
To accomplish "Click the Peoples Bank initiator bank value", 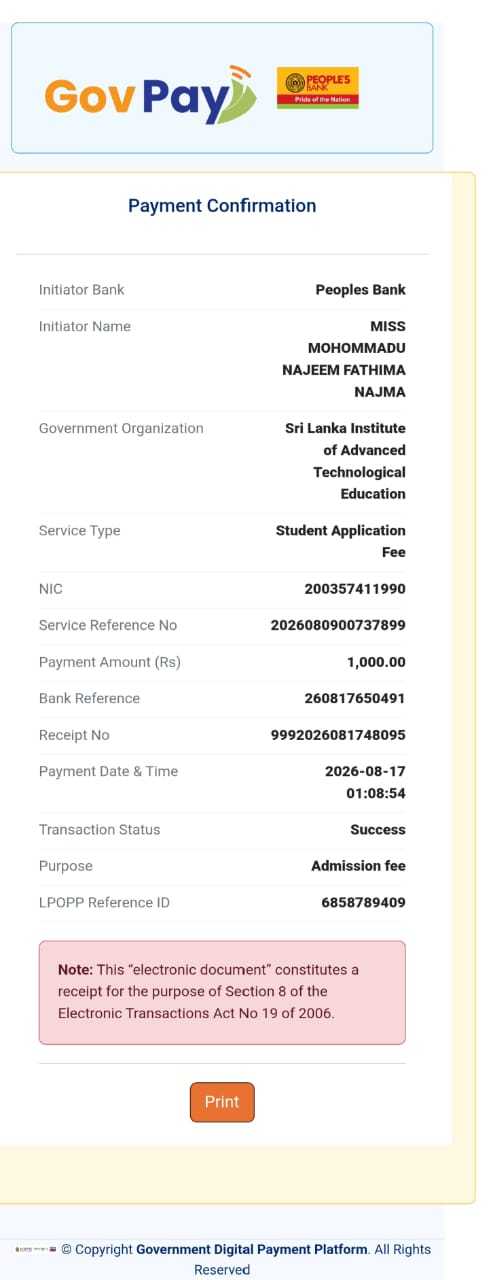I will [x=360, y=290].
